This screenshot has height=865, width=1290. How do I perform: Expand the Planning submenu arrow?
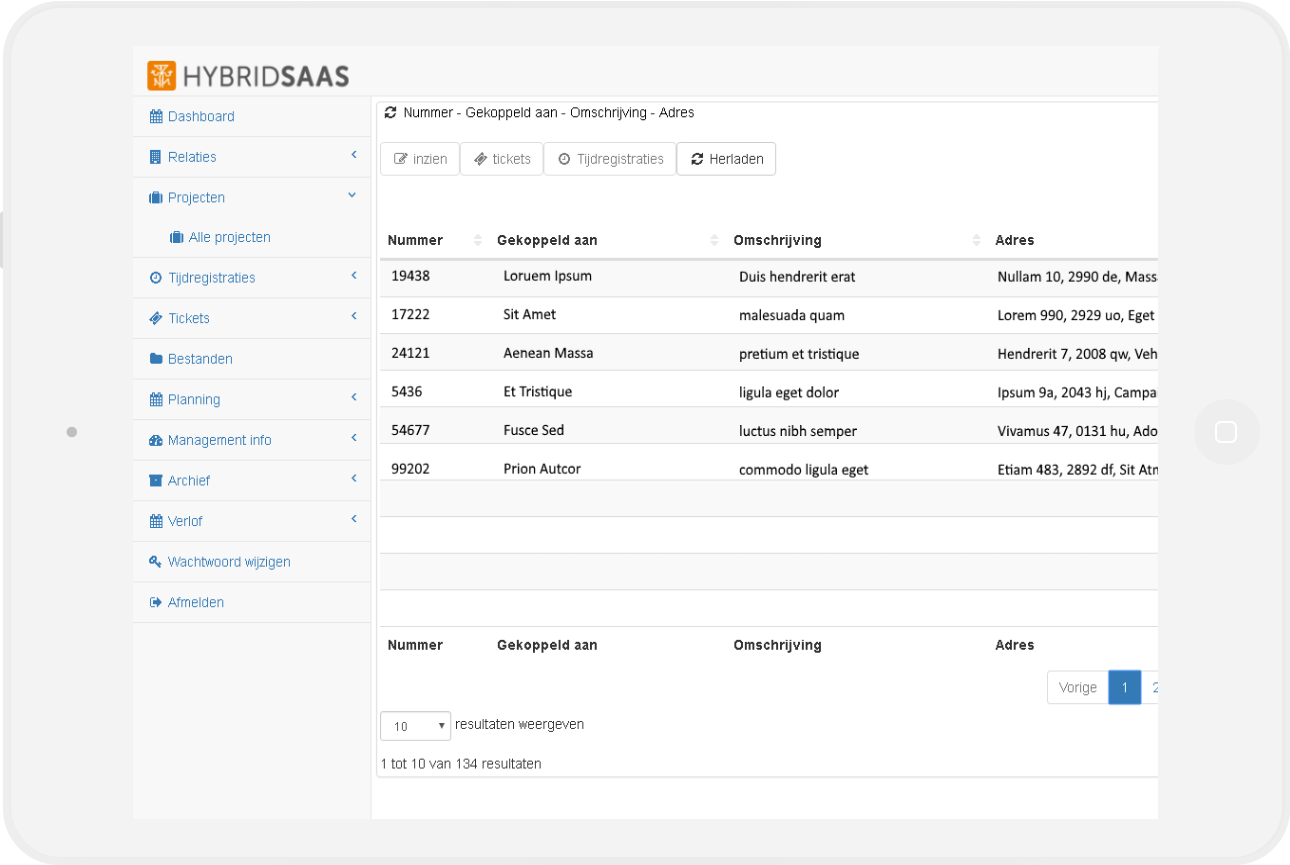[353, 398]
